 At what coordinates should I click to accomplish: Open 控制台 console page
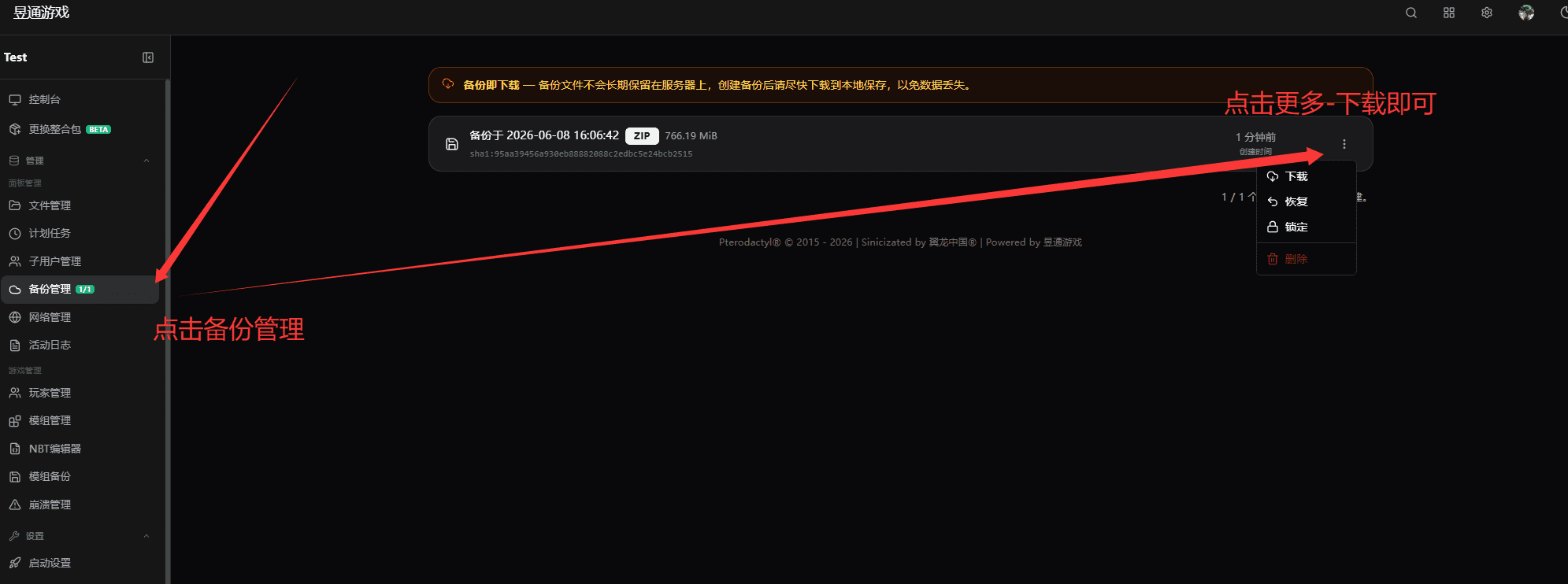pyautogui.click(x=80, y=100)
